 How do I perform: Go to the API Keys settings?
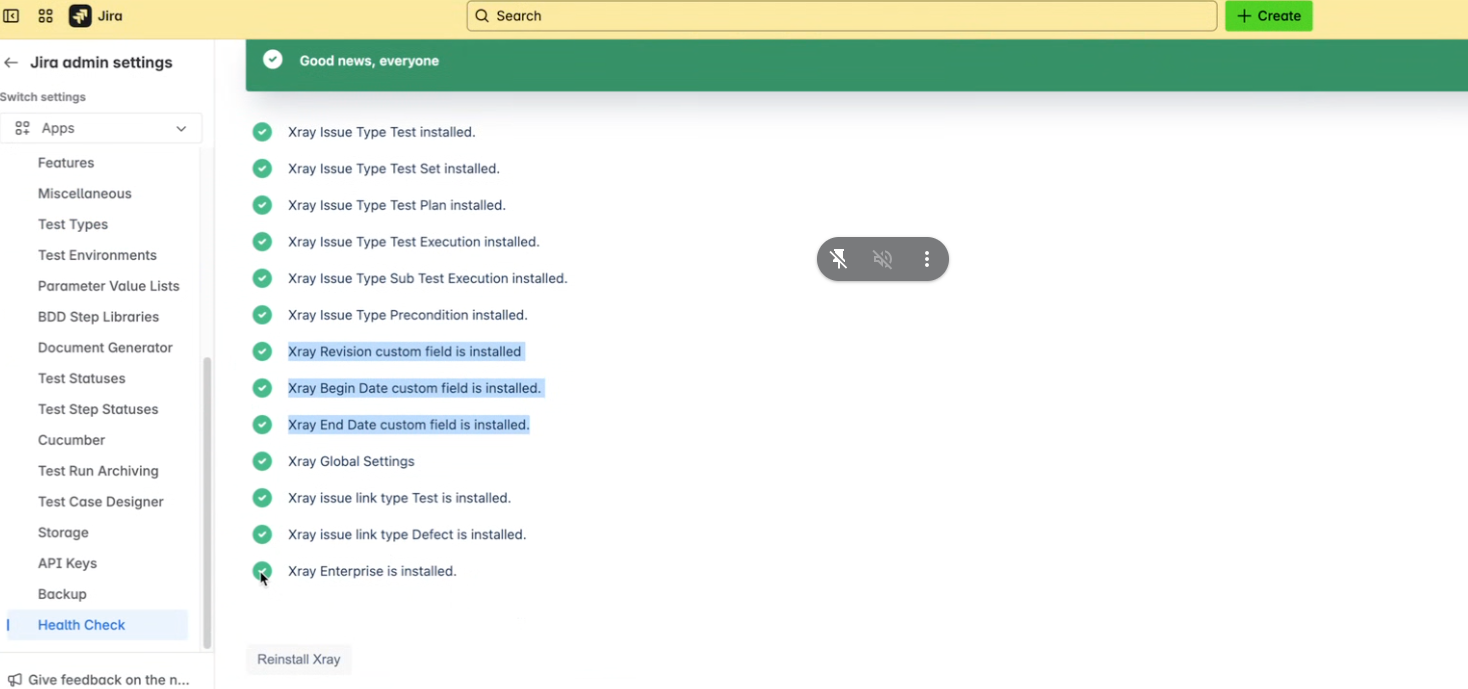tap(67, 563)
